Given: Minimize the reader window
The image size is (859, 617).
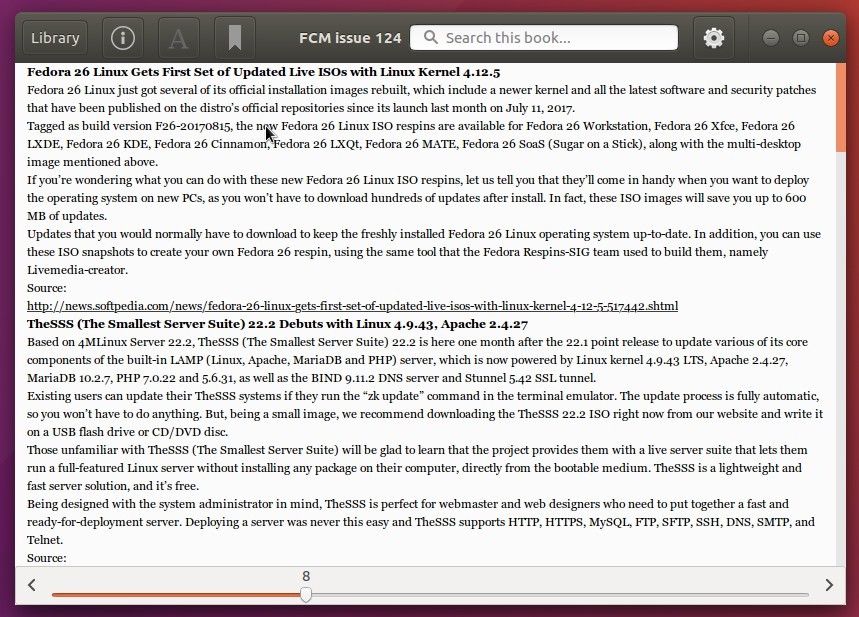Looking at the screenshot, I should [x=769, y=37].
